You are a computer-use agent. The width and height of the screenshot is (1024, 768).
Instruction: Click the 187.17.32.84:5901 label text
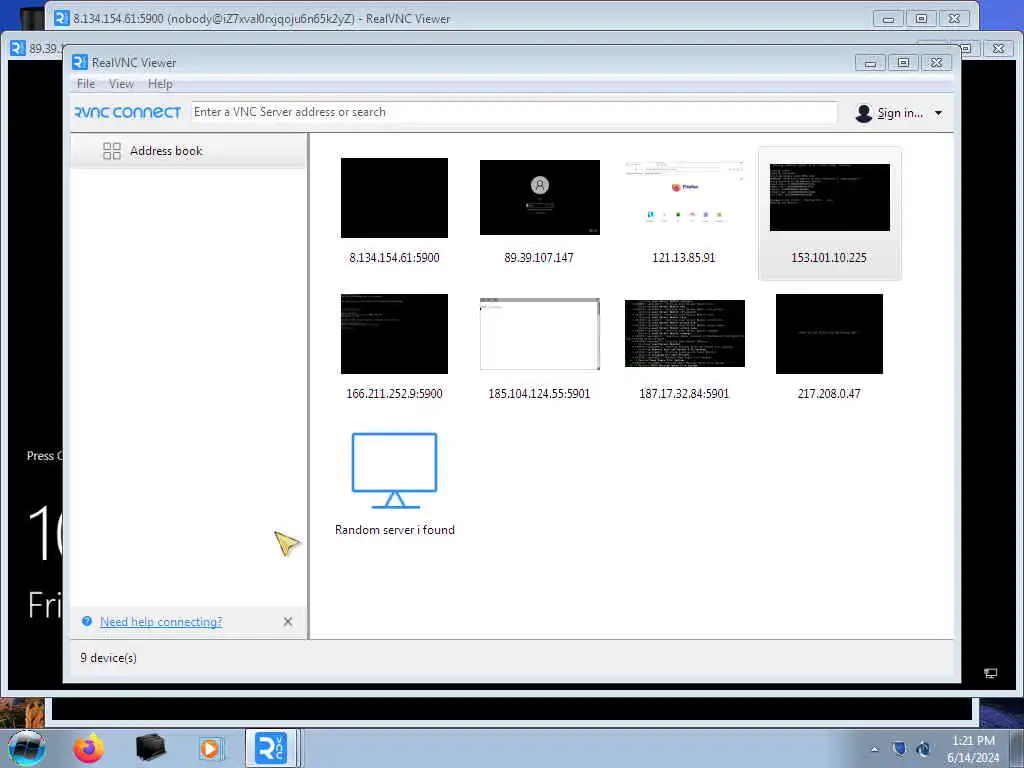(x=684, y=393)
